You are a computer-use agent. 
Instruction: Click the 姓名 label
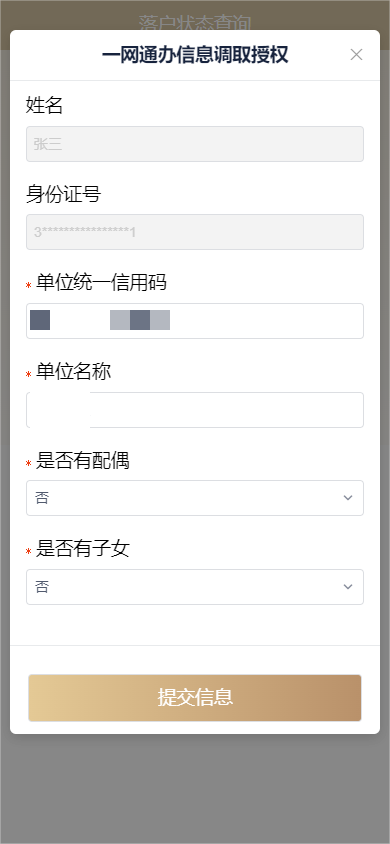(x=45, y=106)
